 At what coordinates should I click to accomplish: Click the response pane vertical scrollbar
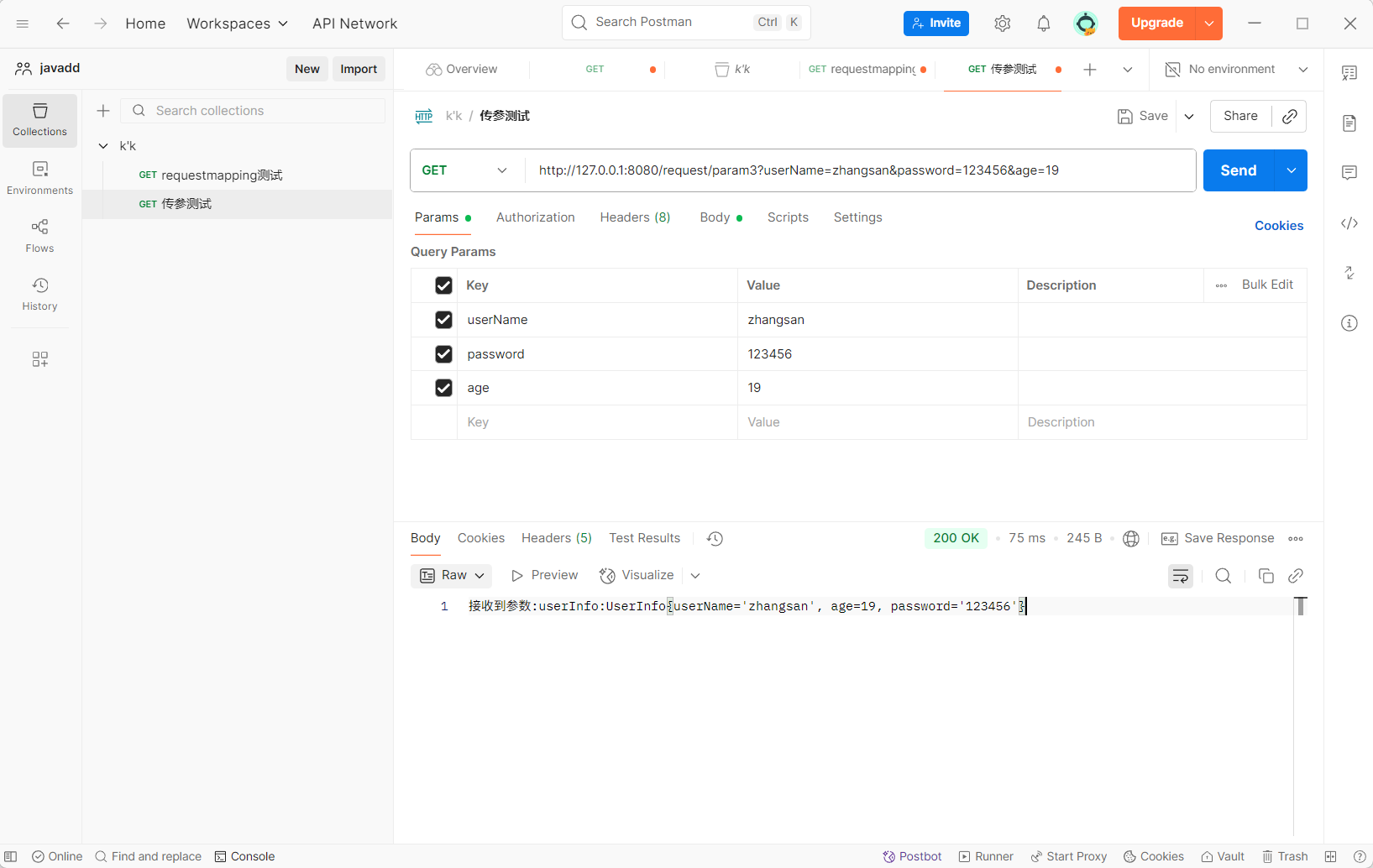point(1300,606)
